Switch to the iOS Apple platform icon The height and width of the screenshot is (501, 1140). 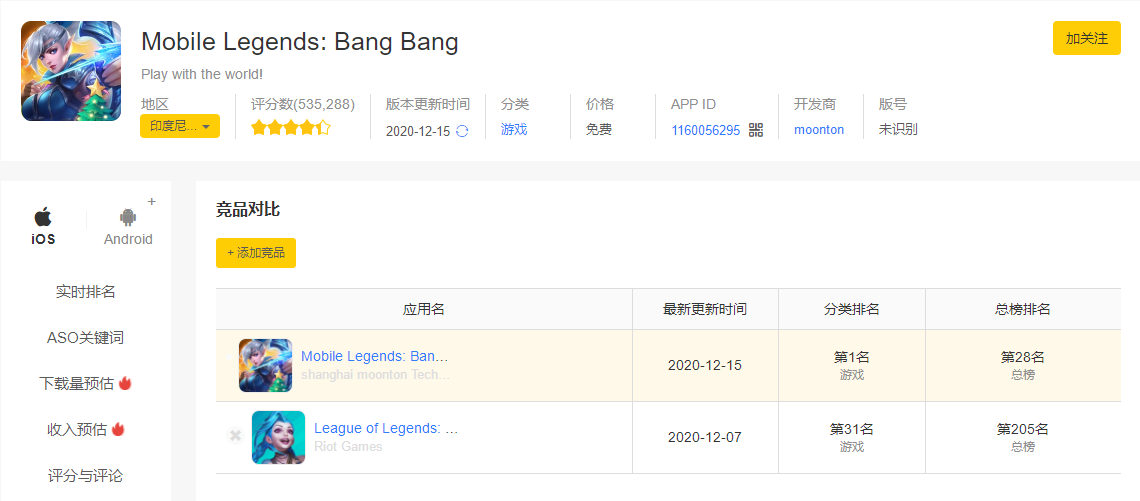click(43, 217)
